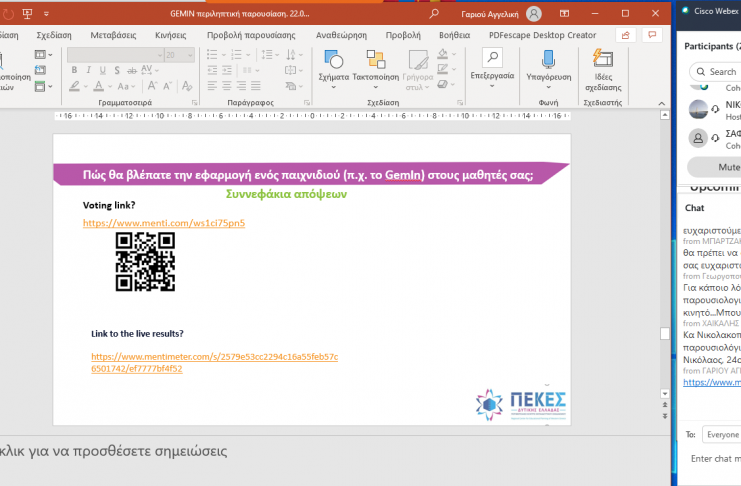The image size is (741, 486).
Task: Switch to the Αναθεώρηση (Review) tab
Action: coord(341,34)
